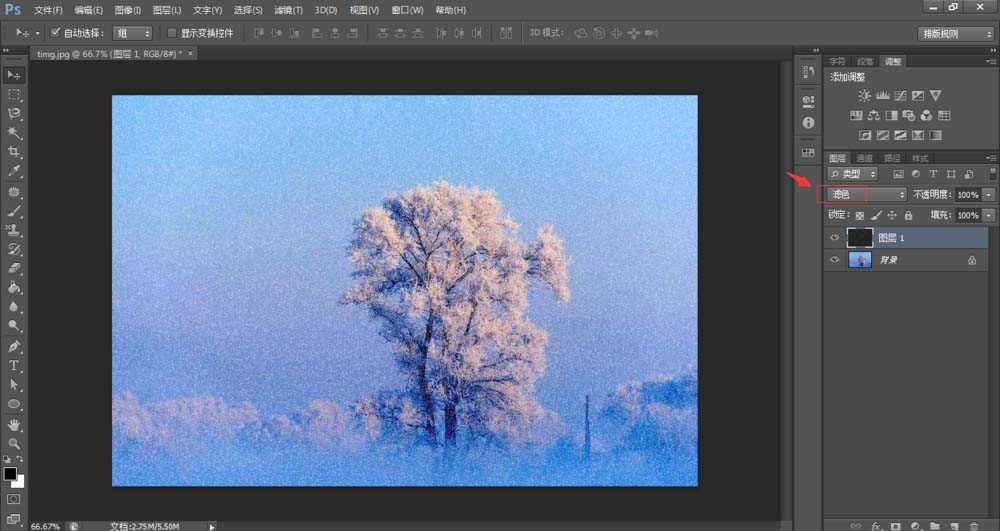Open the status bar info arrow

[x=212, y=527]
